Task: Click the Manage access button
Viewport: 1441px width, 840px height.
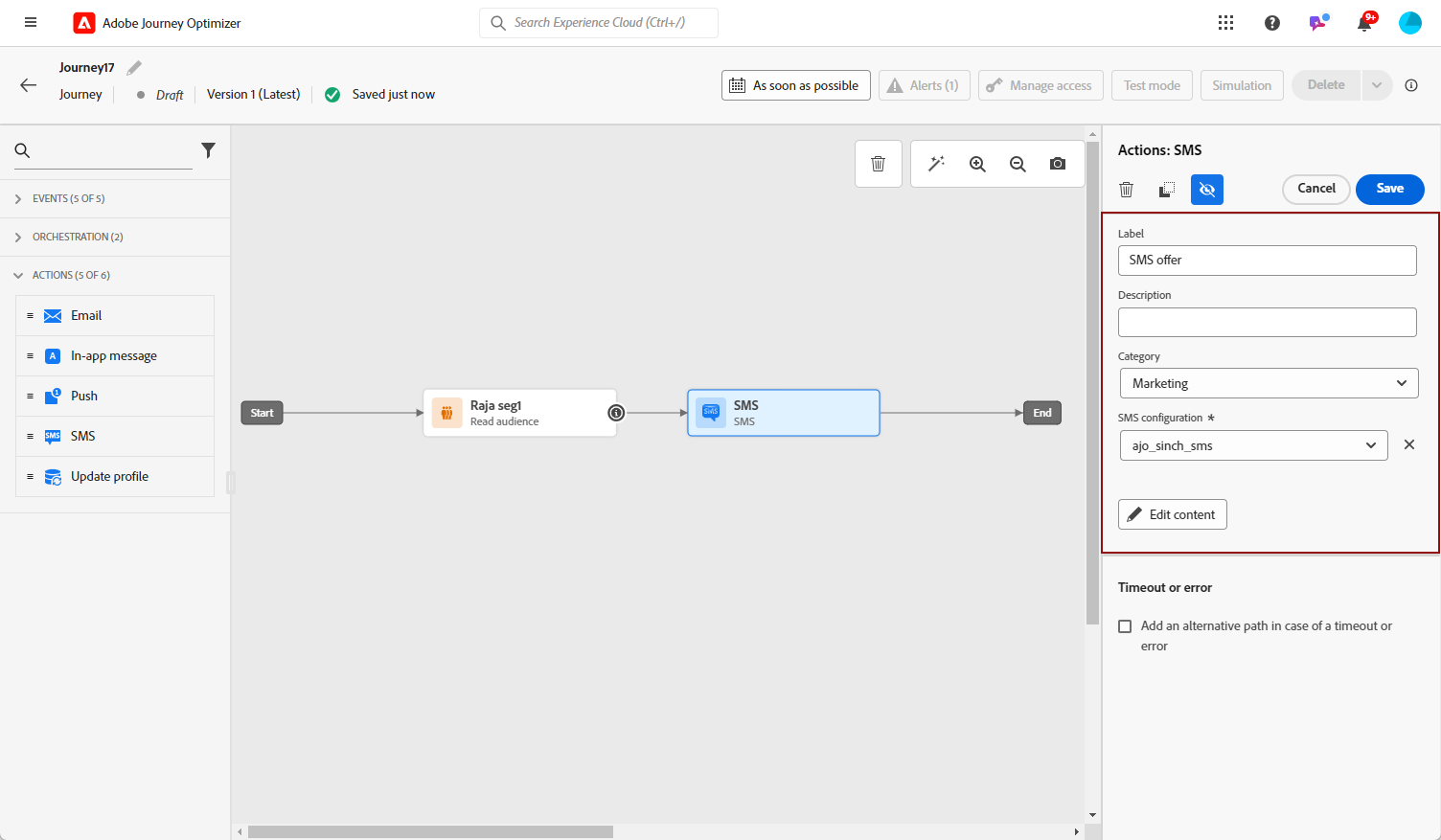Action: click(x=1041, y=85)
